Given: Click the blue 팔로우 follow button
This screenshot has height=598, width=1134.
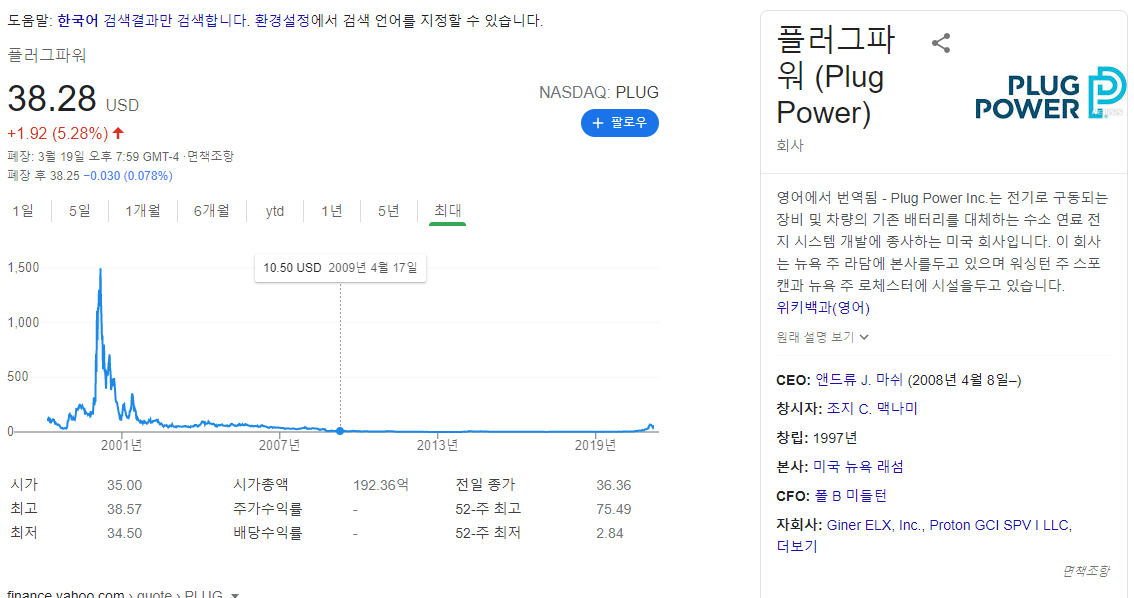Looking at the screenshot, I should [620, 123].
